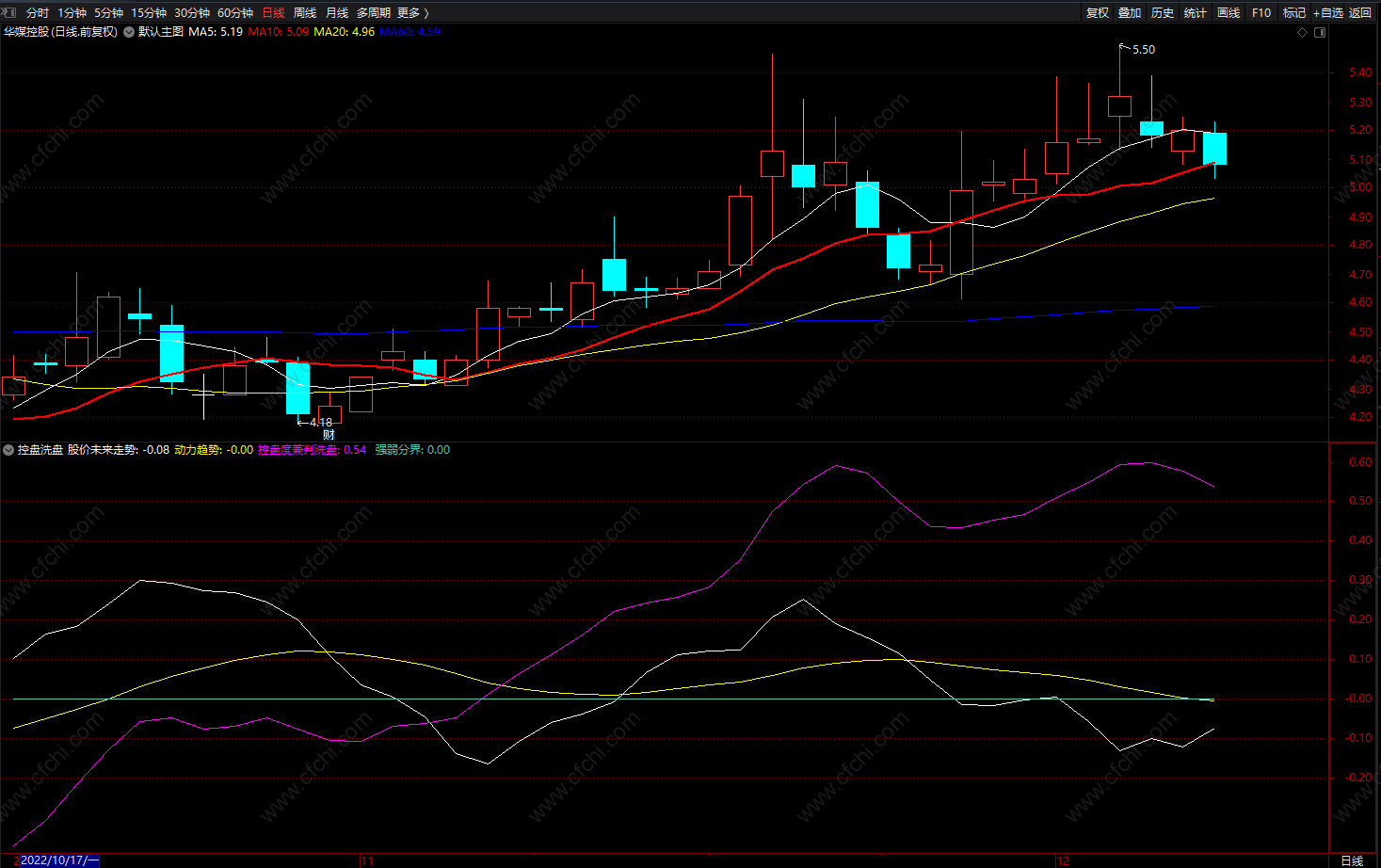Open the 画线 drawing tools

1228,12
